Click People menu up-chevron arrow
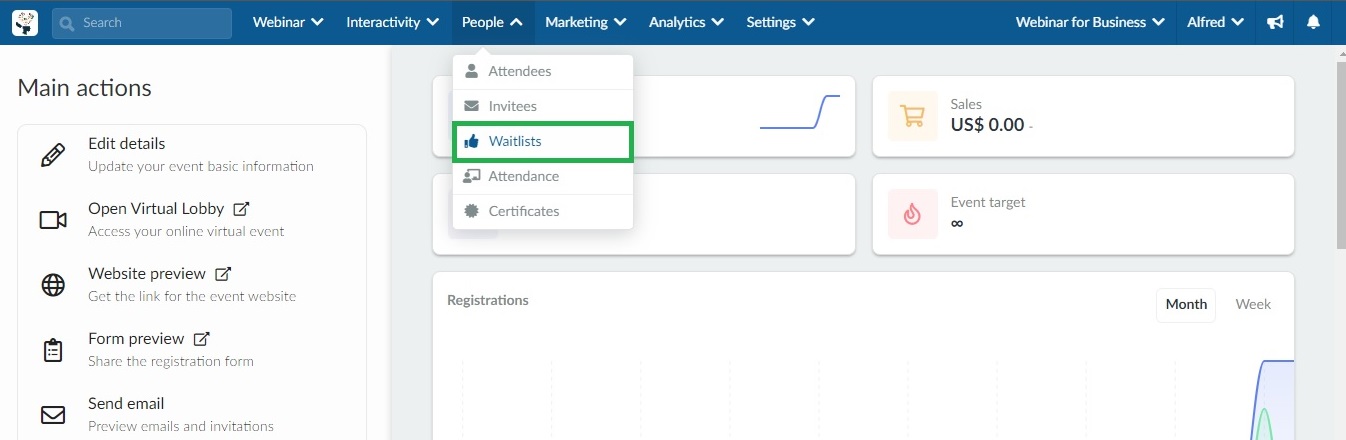This screenshot has width=1346, height=440. click(x=516, y=22)
